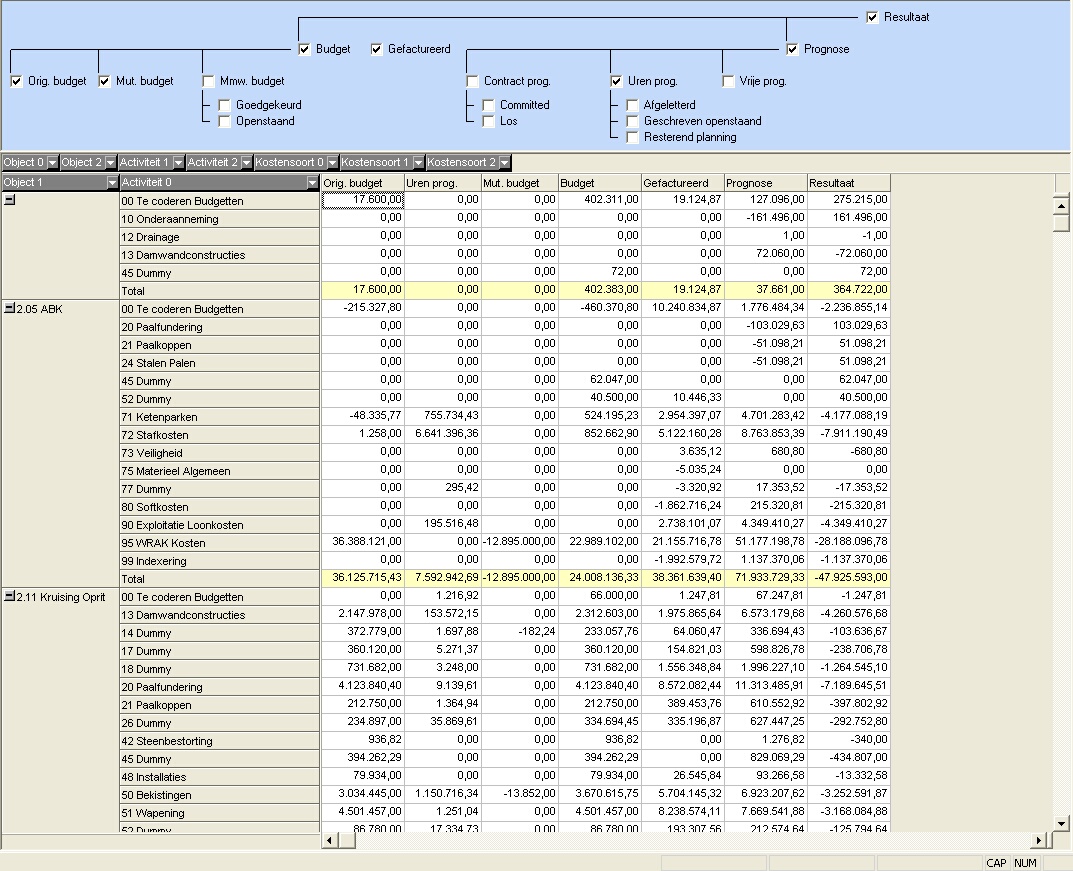1073x871 pixels.
Task: Select the 17.600,00 Orig. budget cell
Action: [363, 200]
